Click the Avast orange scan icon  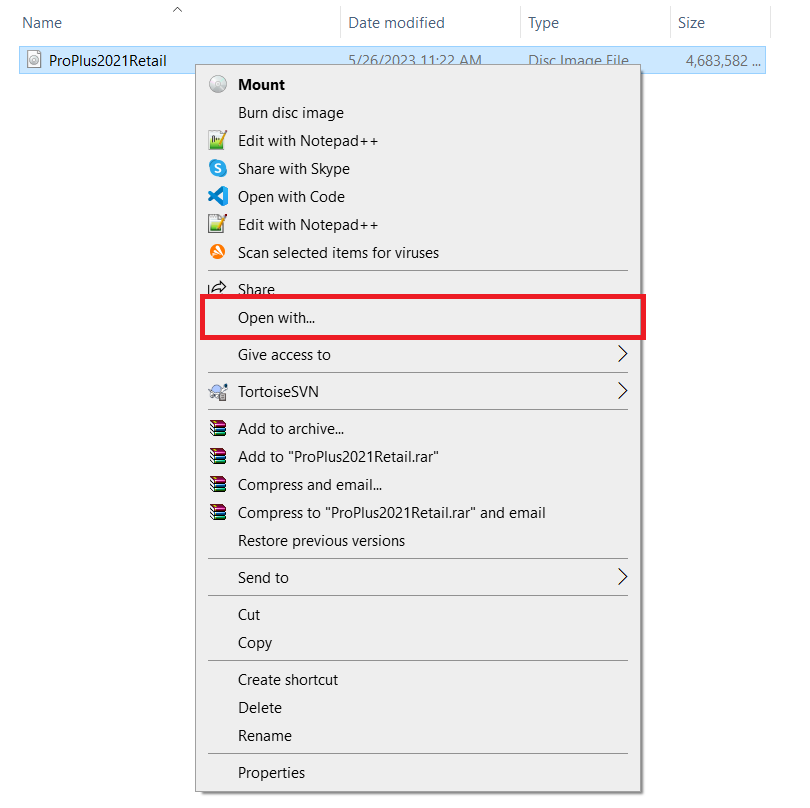[x=217, y=252]
